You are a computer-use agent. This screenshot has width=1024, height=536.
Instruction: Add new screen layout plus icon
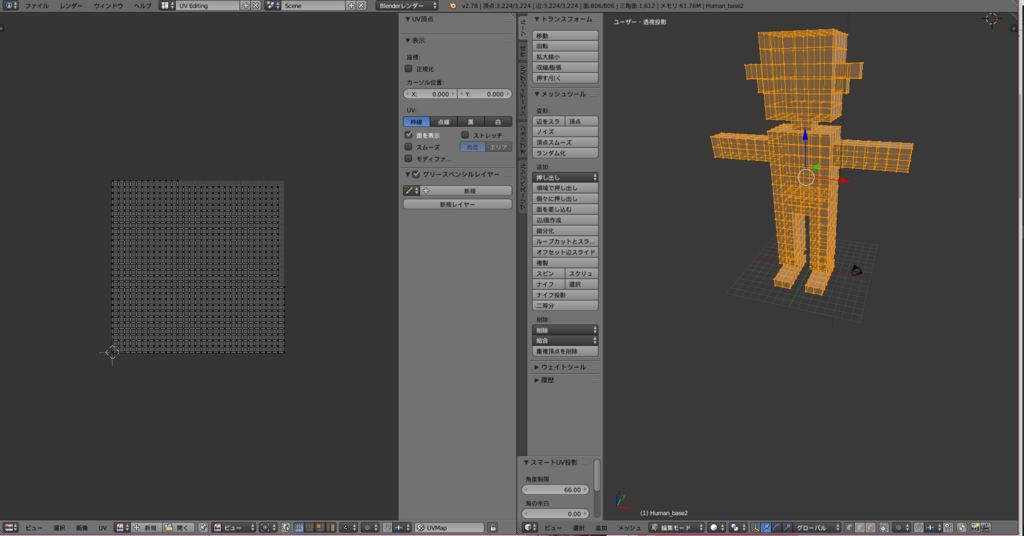(x=246, y=5)
